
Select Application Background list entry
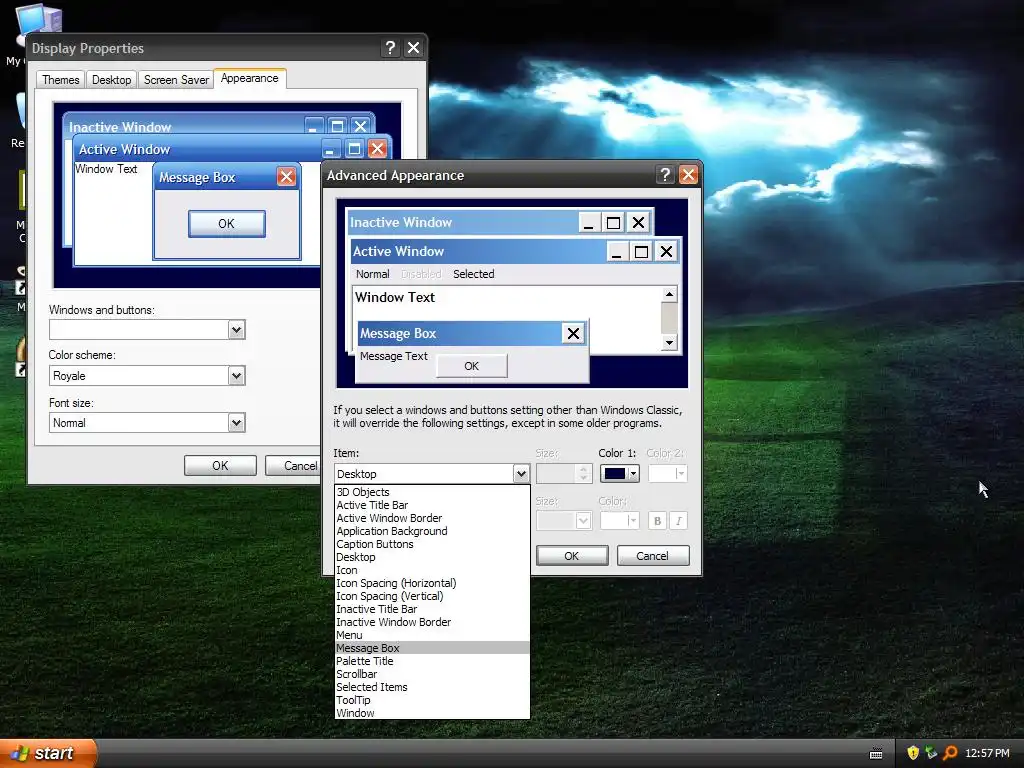(x=432, y=532)
